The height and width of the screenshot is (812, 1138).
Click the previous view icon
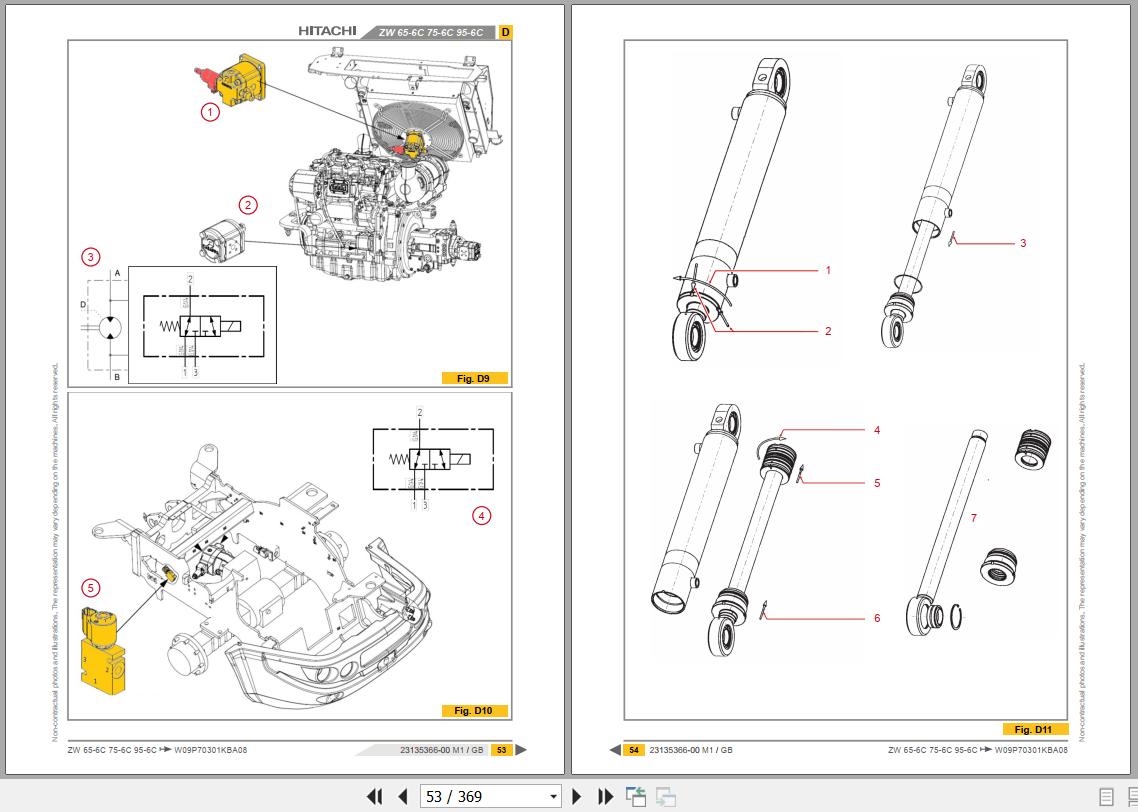tap(636, 796)
